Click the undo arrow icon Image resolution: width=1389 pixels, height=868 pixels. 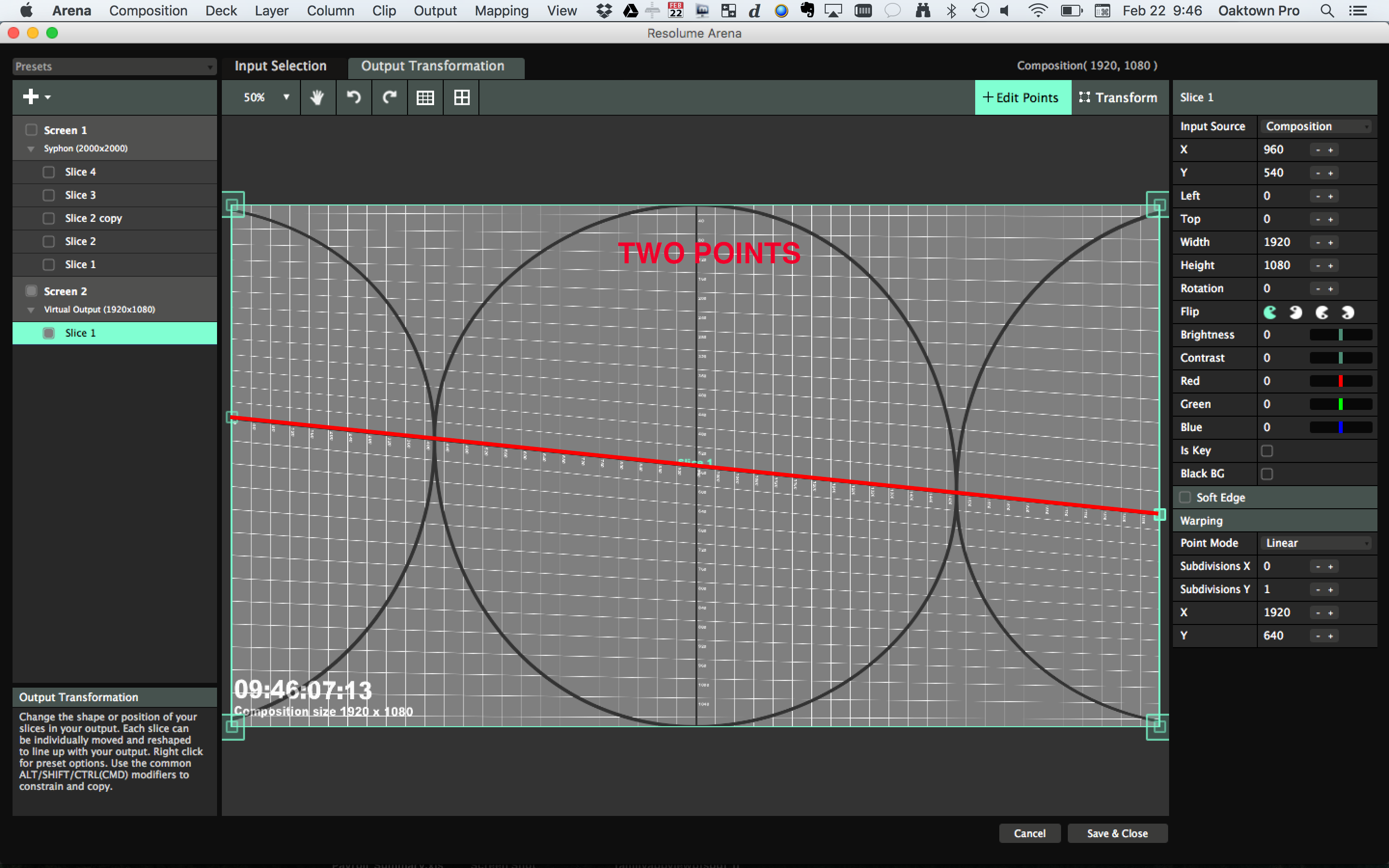[354, 97]
